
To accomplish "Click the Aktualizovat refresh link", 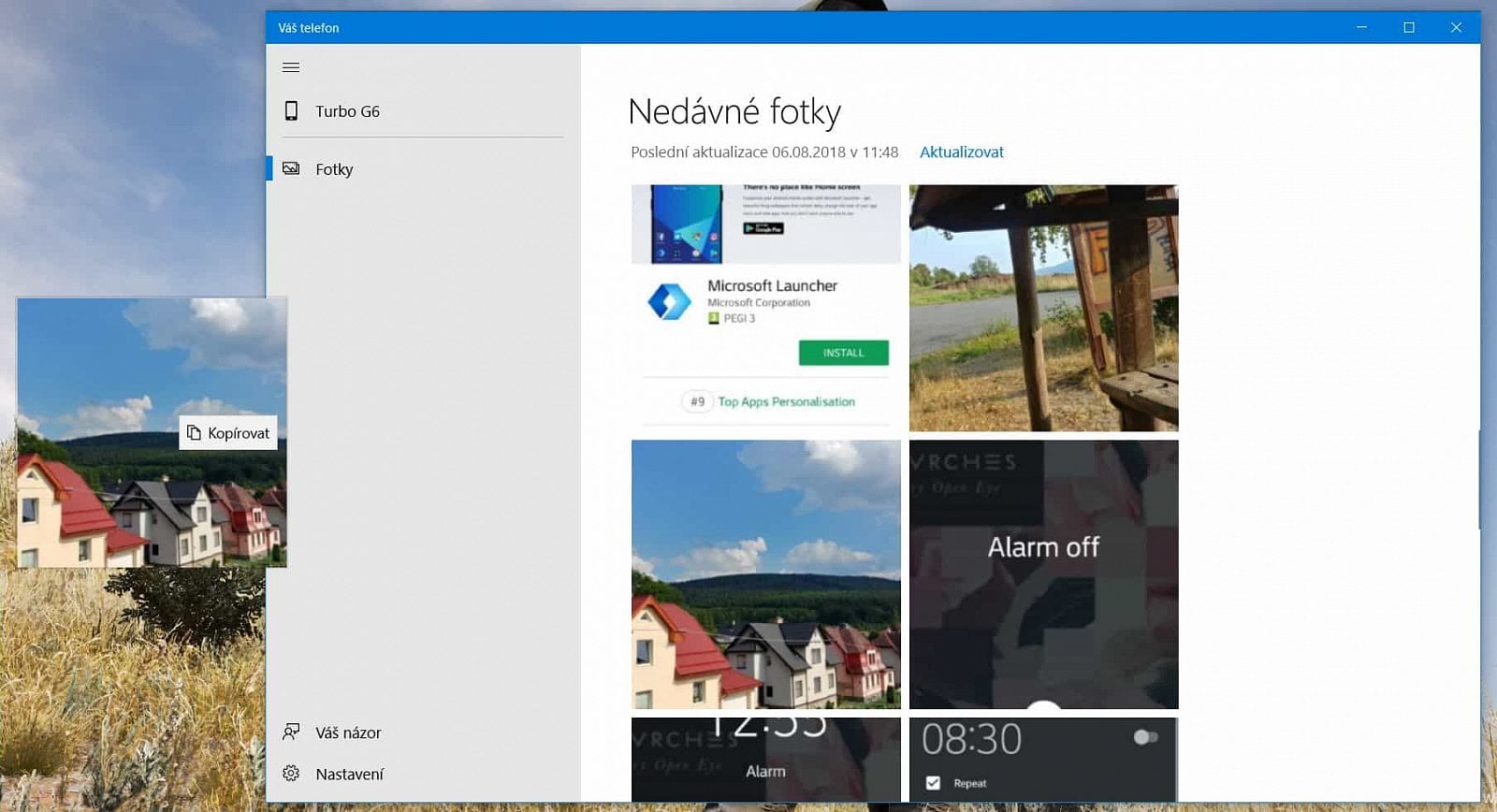I will 961,152.
